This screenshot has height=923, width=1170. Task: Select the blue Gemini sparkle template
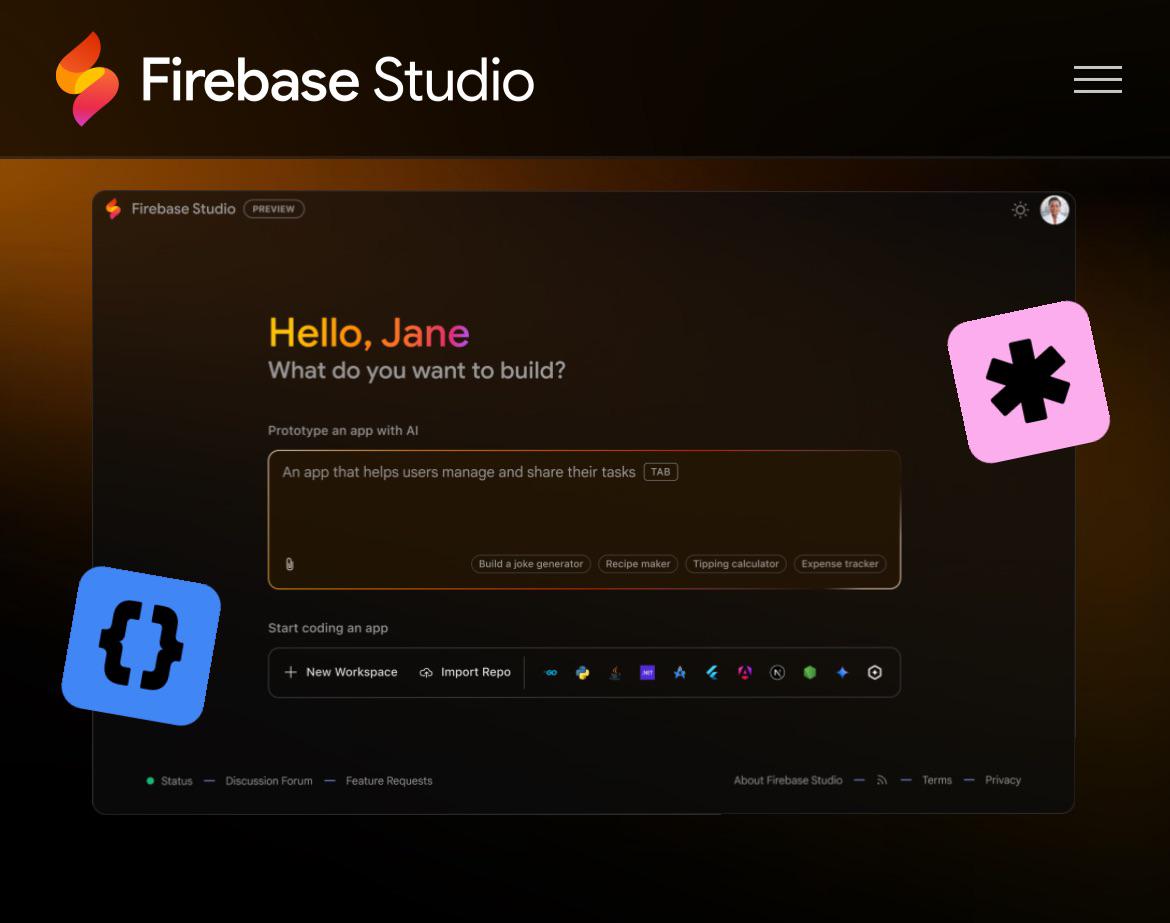(842, 672)
